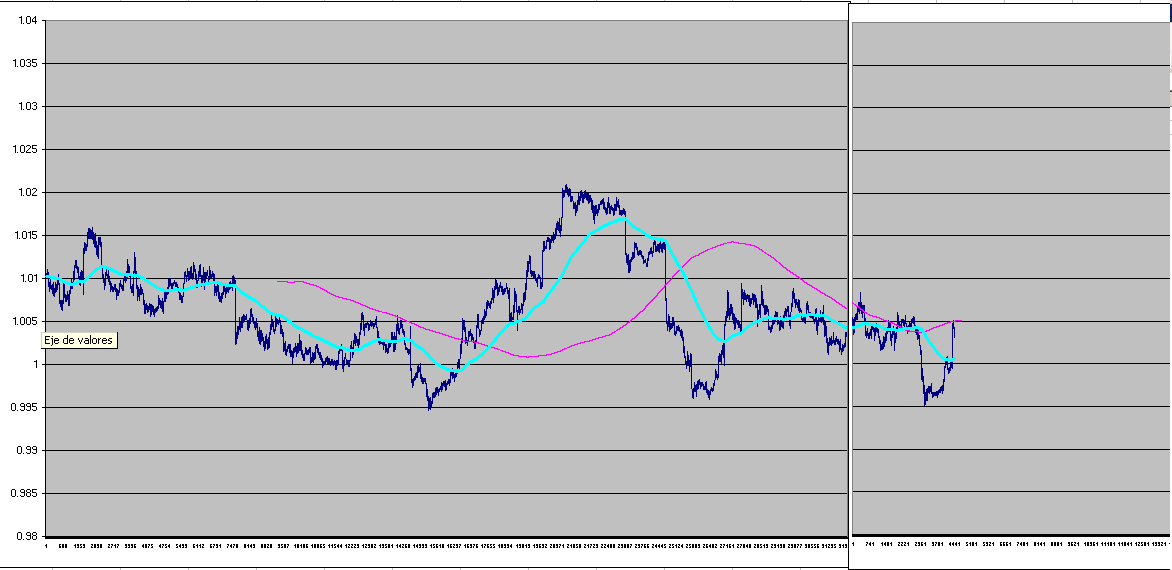Select the 0.995 value axis label
1172x570 pixels.
coord(25,407)
